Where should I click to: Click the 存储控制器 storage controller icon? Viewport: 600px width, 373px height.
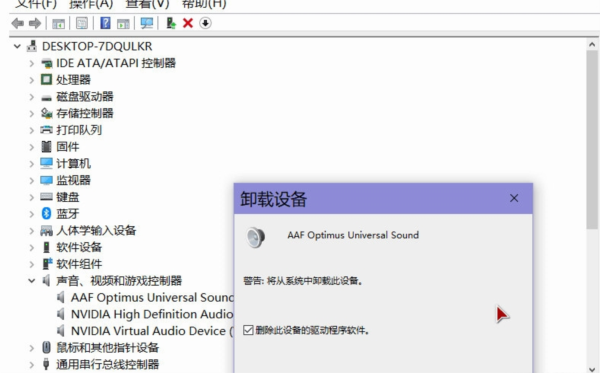[46, 113]
